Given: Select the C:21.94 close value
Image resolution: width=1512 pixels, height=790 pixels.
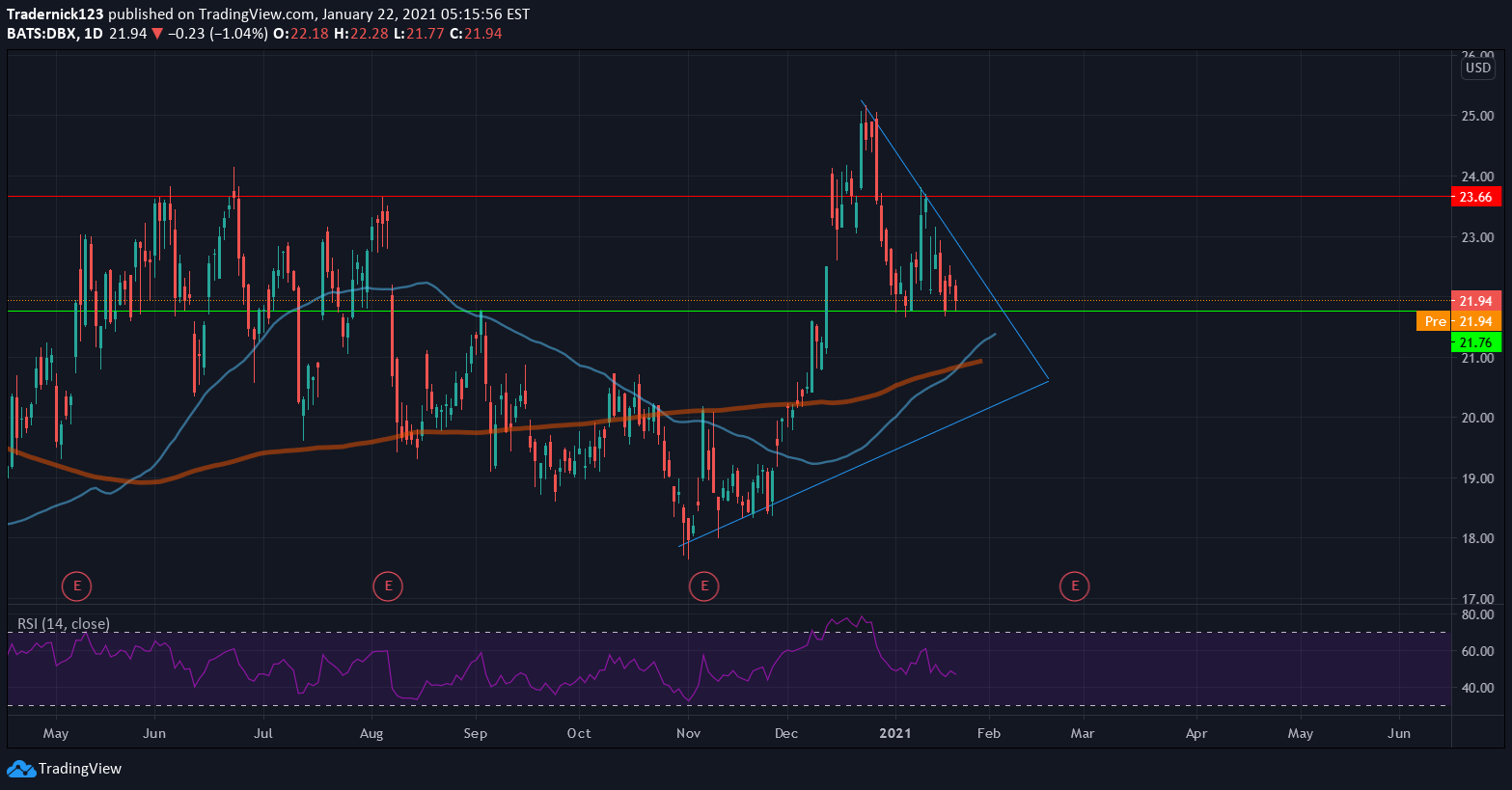Looking at the screenshot, I should [476, 34].
